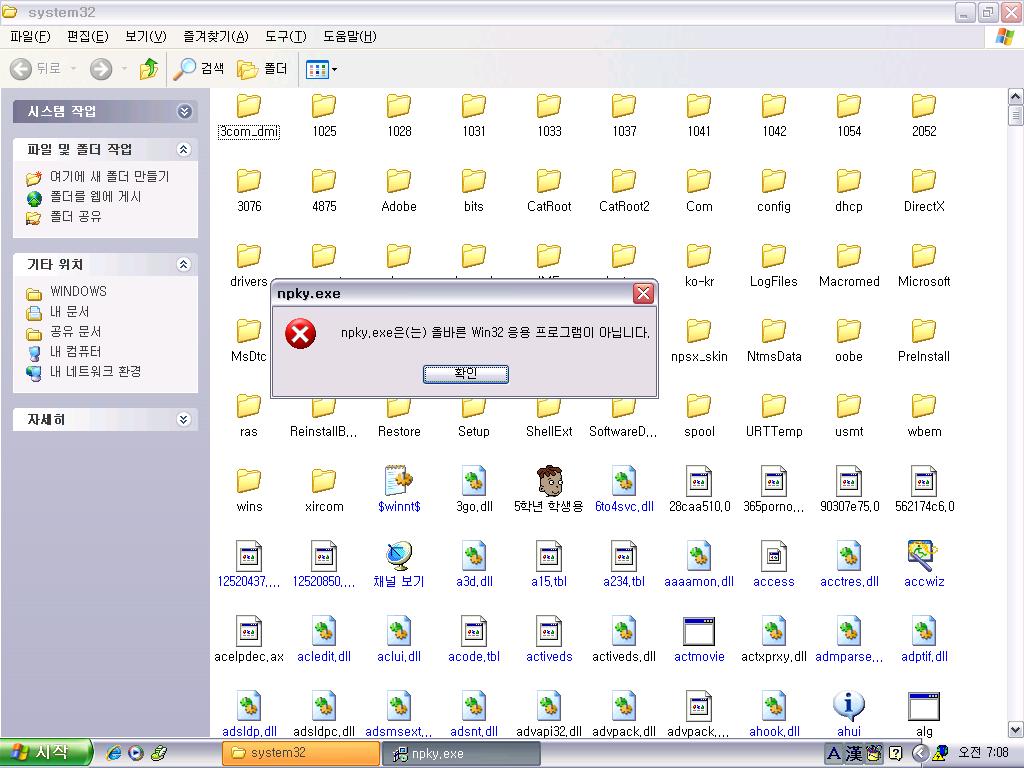Click the 시작 Start button
This screenshot has width=1024, height=768.
tap(46, 753)
